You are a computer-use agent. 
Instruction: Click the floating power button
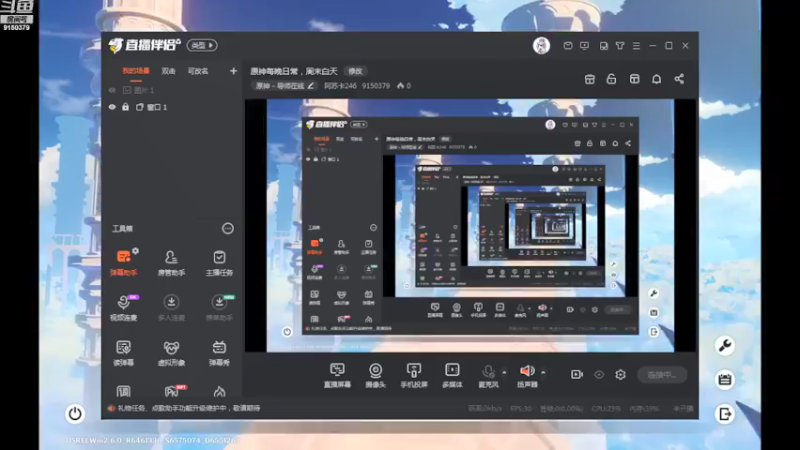(x=75, y=413)
